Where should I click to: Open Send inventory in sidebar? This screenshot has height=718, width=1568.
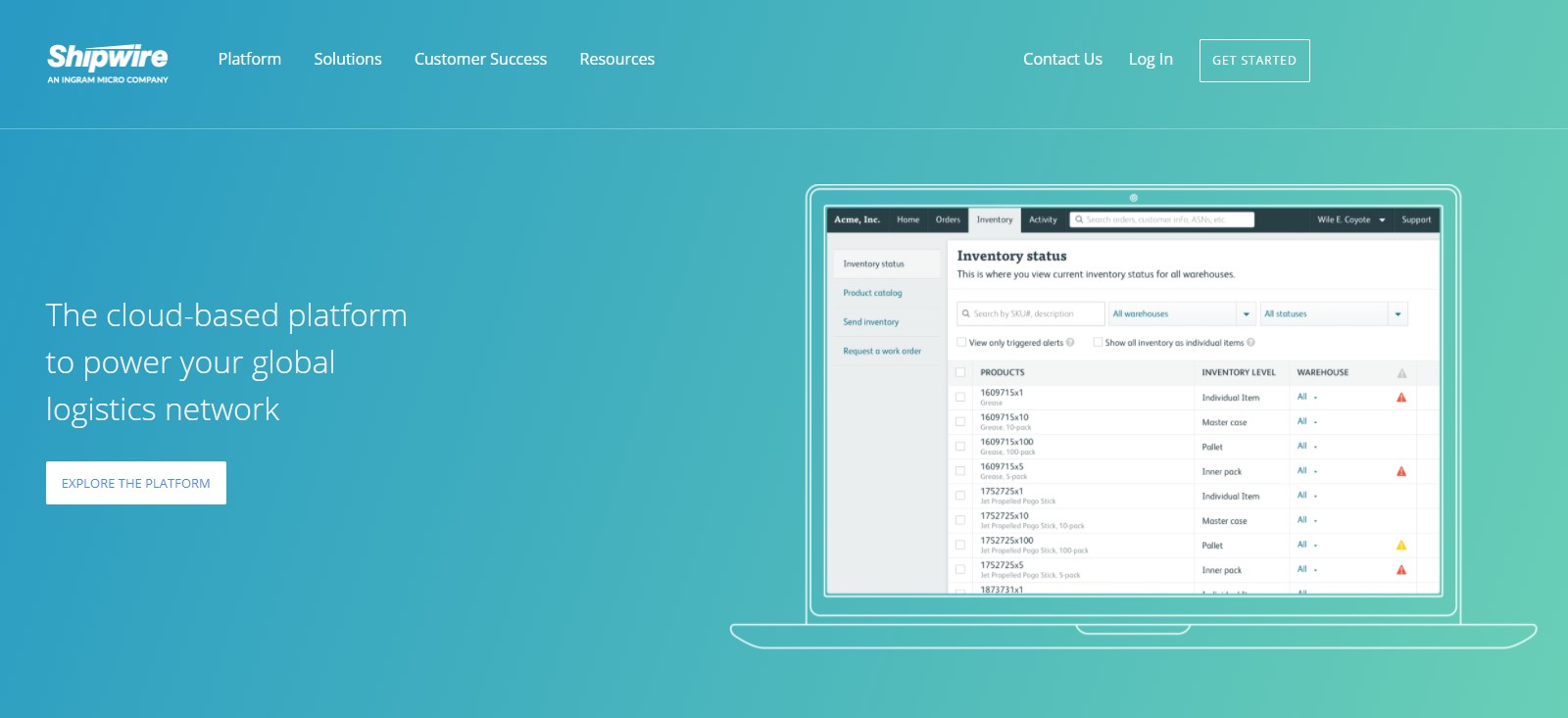point(870,322)
